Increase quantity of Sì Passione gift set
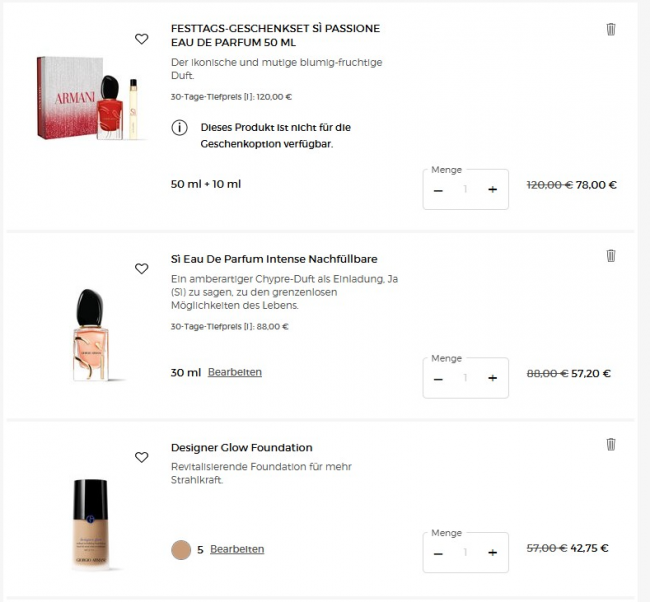Image resolution: width=650 pixels, height=602 pixels. (492, 189)
